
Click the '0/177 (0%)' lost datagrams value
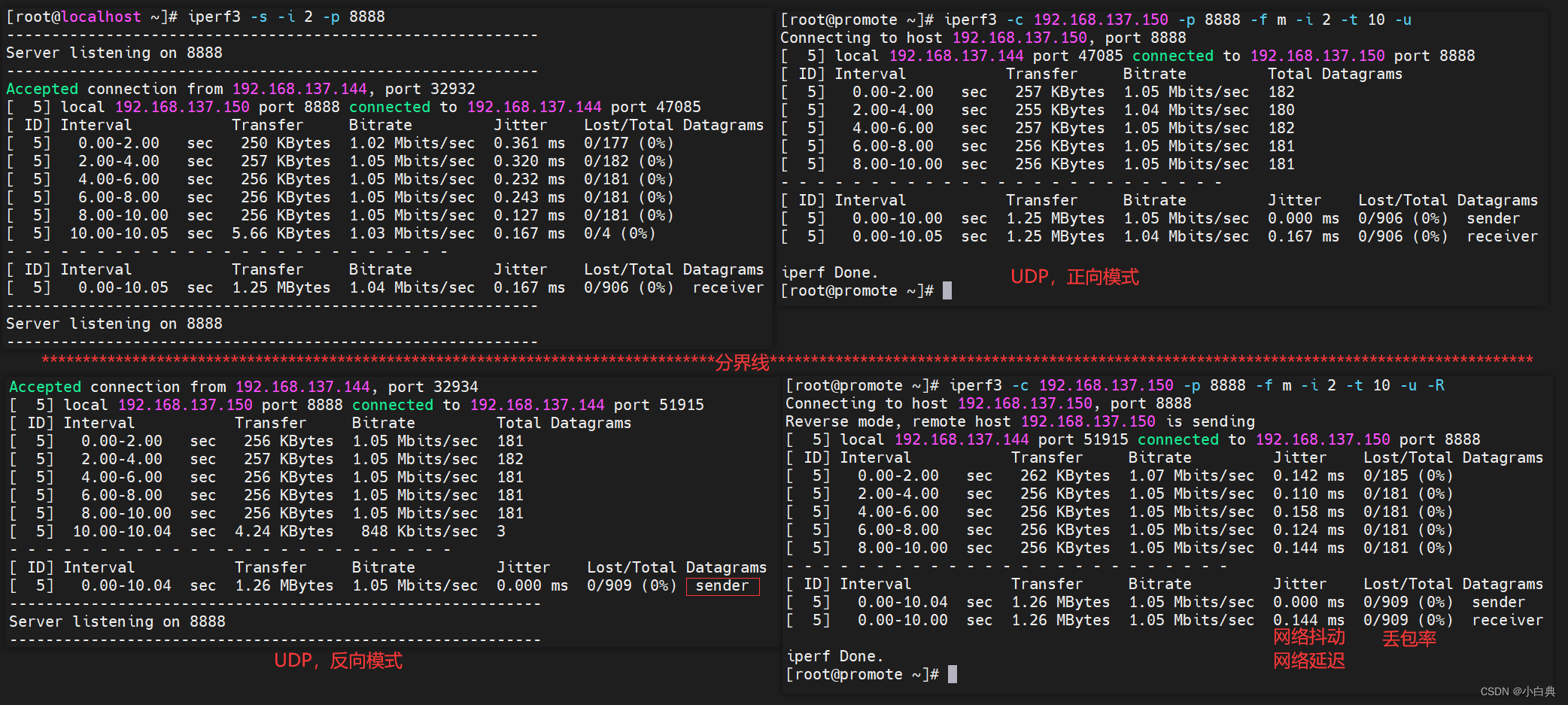pyautogui.click(x=629, y=143)
